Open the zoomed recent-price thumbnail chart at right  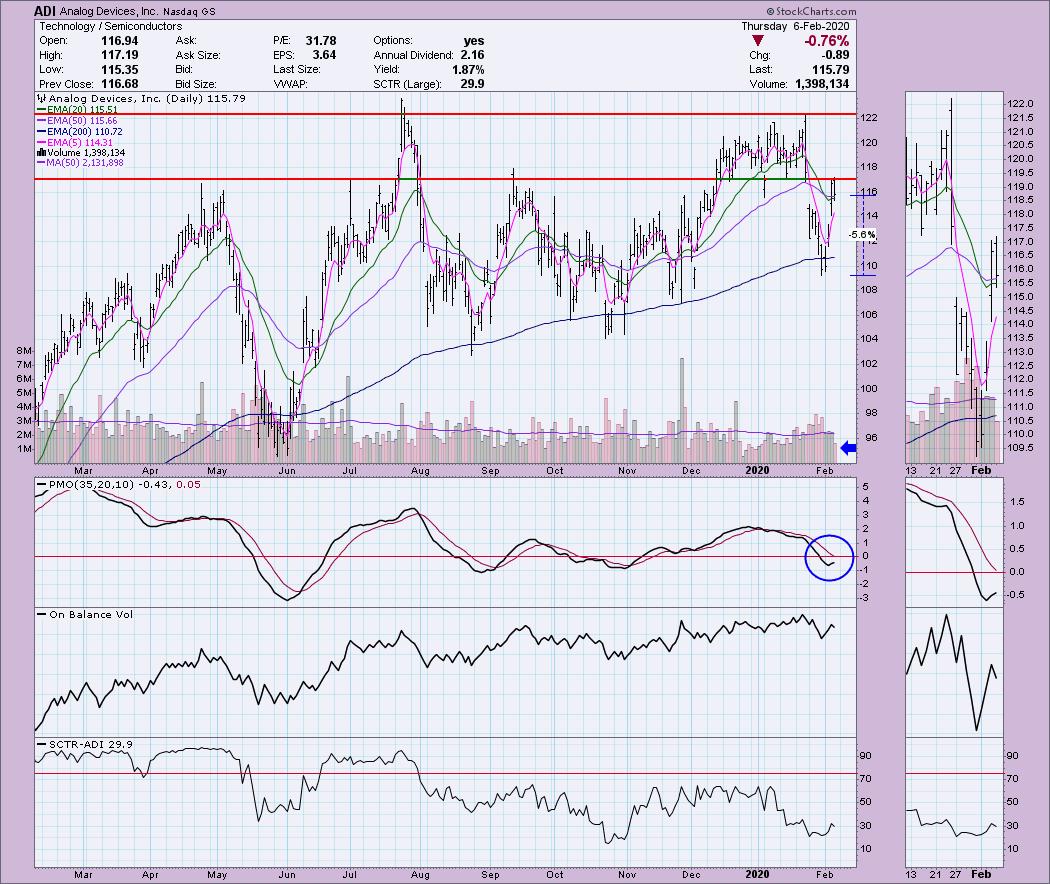954,277
